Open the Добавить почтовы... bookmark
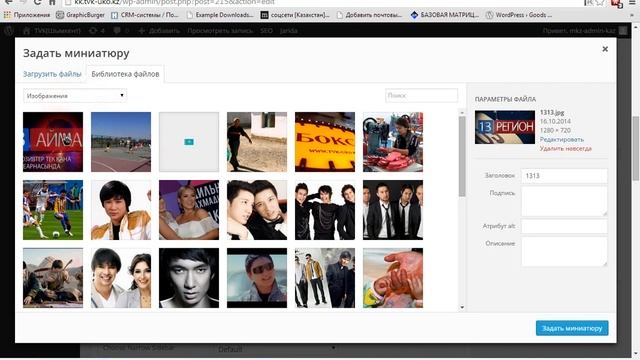640x360 pixels. [369, 15]
